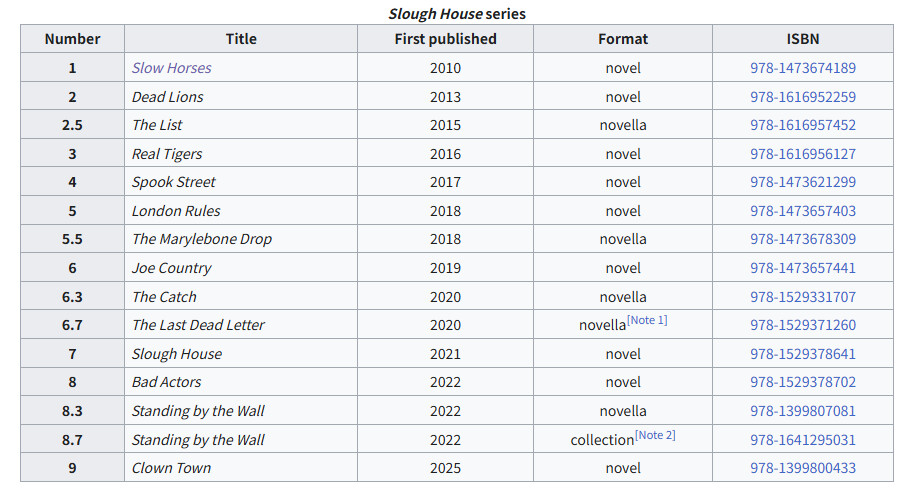Viewport: 900px width, 489px height.
Task: Follow ISBN 978-1641295031 link
Action: [802, 440]
